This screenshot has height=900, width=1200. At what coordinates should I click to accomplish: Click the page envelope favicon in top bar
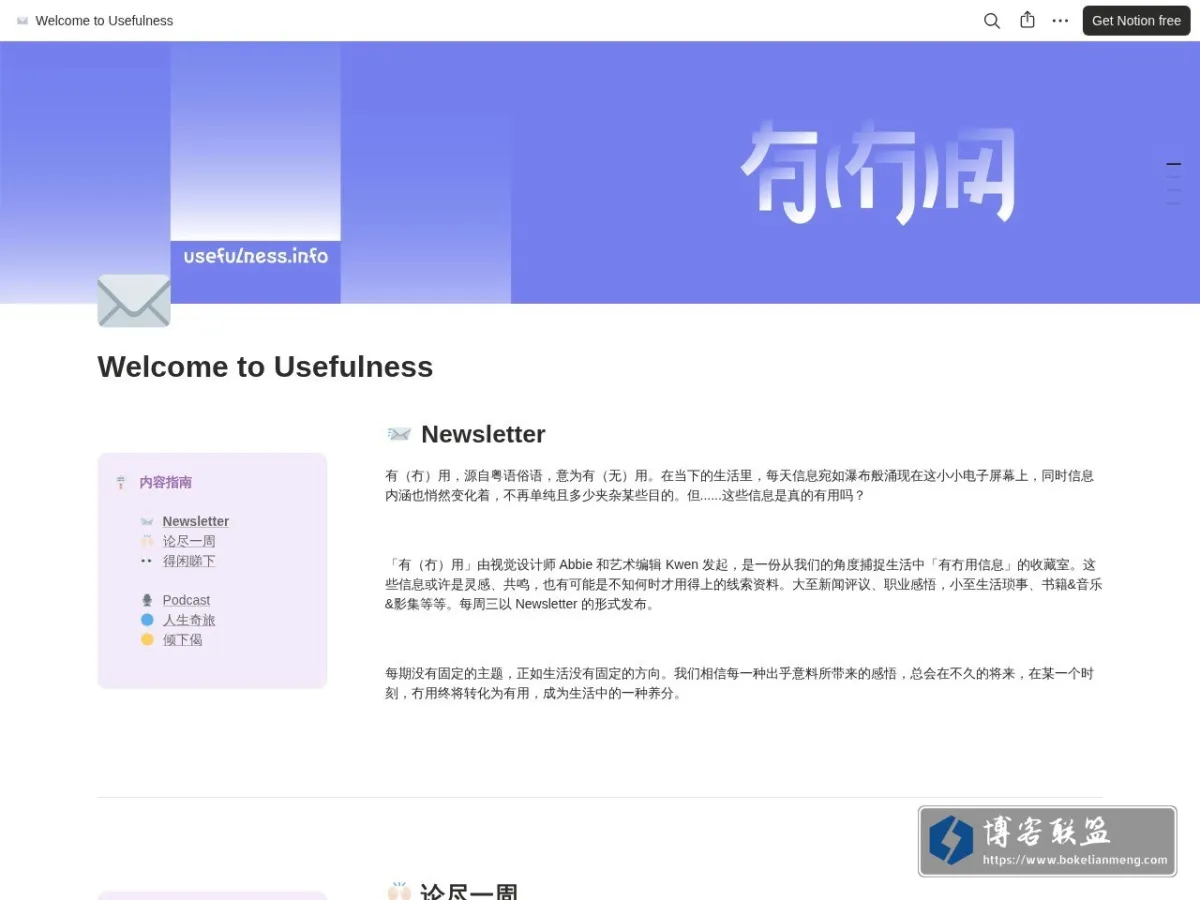[x=22, y=20]
